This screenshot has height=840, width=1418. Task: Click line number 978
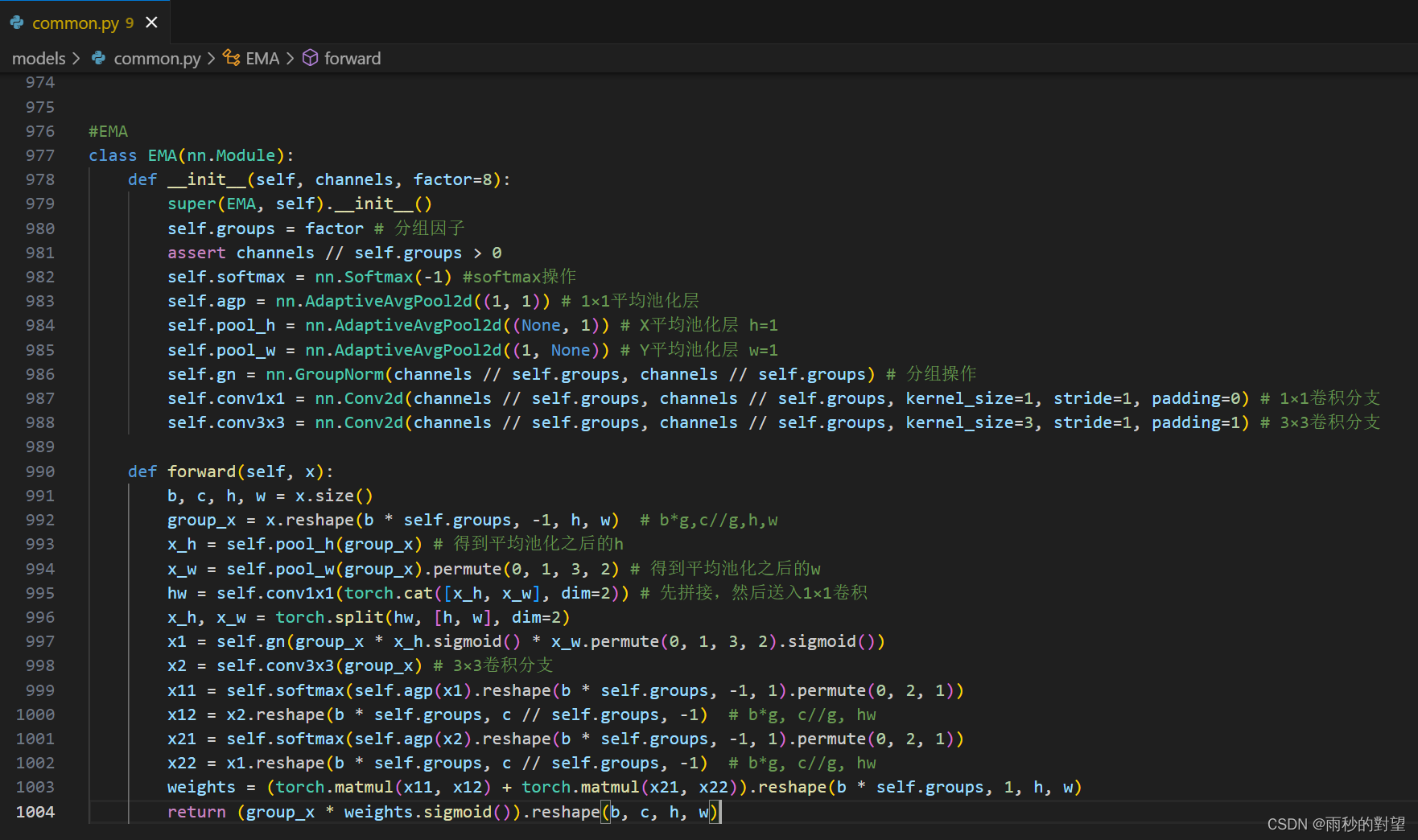tap(40, 179)
